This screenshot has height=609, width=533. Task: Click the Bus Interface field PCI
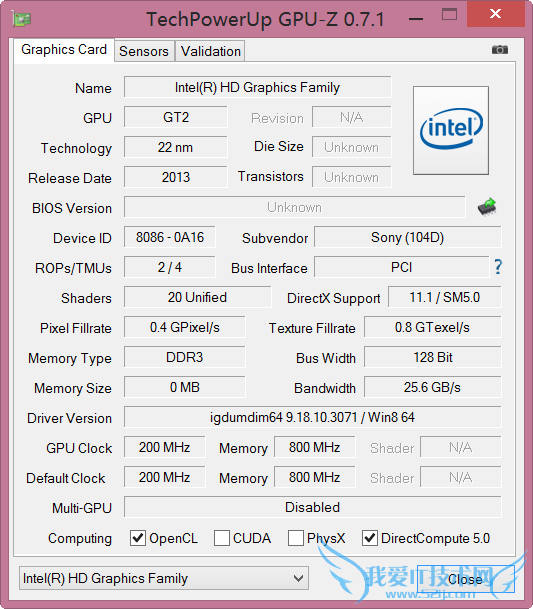(x=402, y=267)
